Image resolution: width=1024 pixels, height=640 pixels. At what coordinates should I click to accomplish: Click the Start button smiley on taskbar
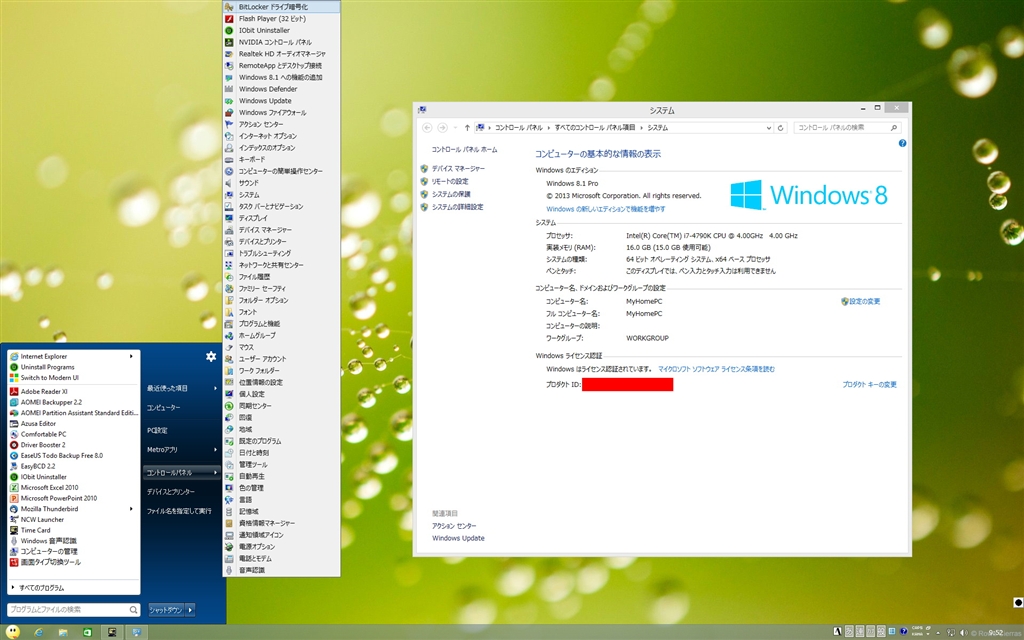point(12,632)
